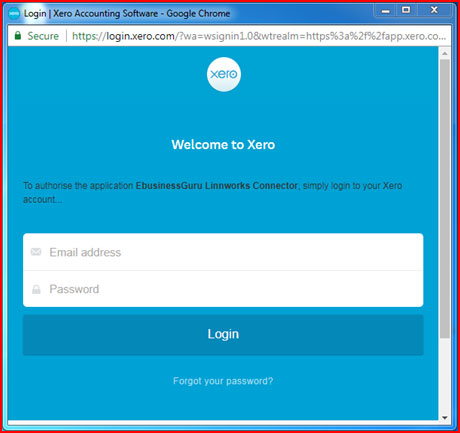This screenshot has width=460, height=433.
Task: Click the scrollbar up arrow
Action: coord(445,53)
